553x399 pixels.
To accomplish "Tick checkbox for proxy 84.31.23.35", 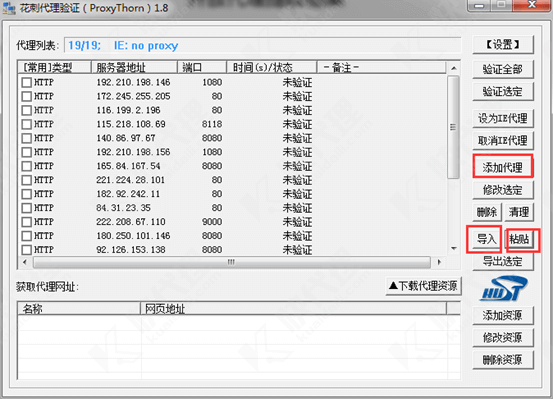I will [x=26, y=208].
